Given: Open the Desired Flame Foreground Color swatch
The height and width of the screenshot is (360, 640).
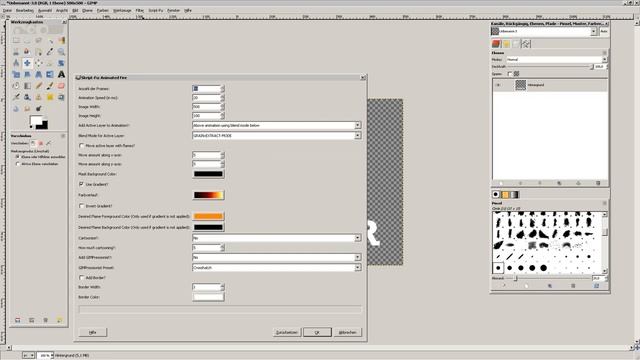Looking at the screenshot, I should (208, 216).
